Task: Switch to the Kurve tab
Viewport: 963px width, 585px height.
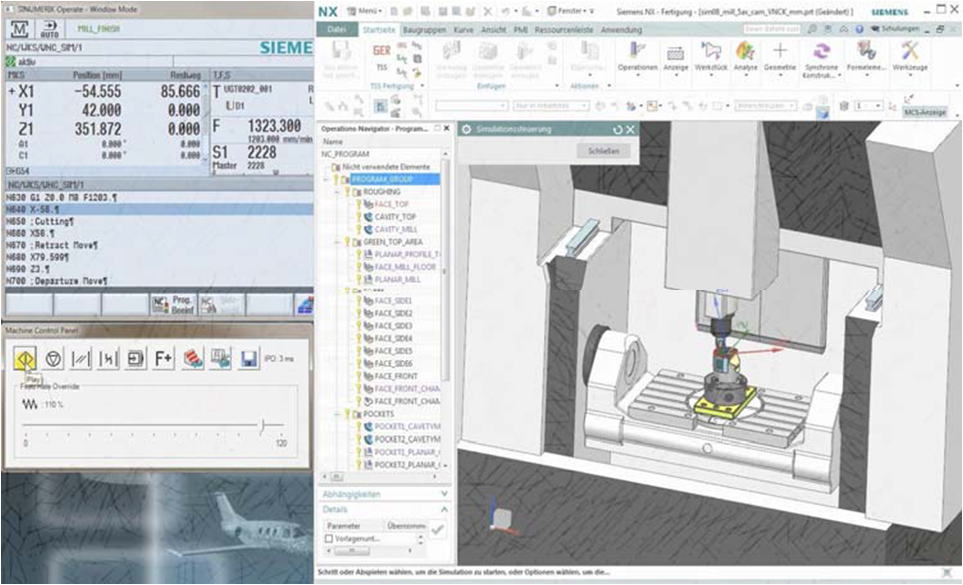Action: tap(463, 29)
